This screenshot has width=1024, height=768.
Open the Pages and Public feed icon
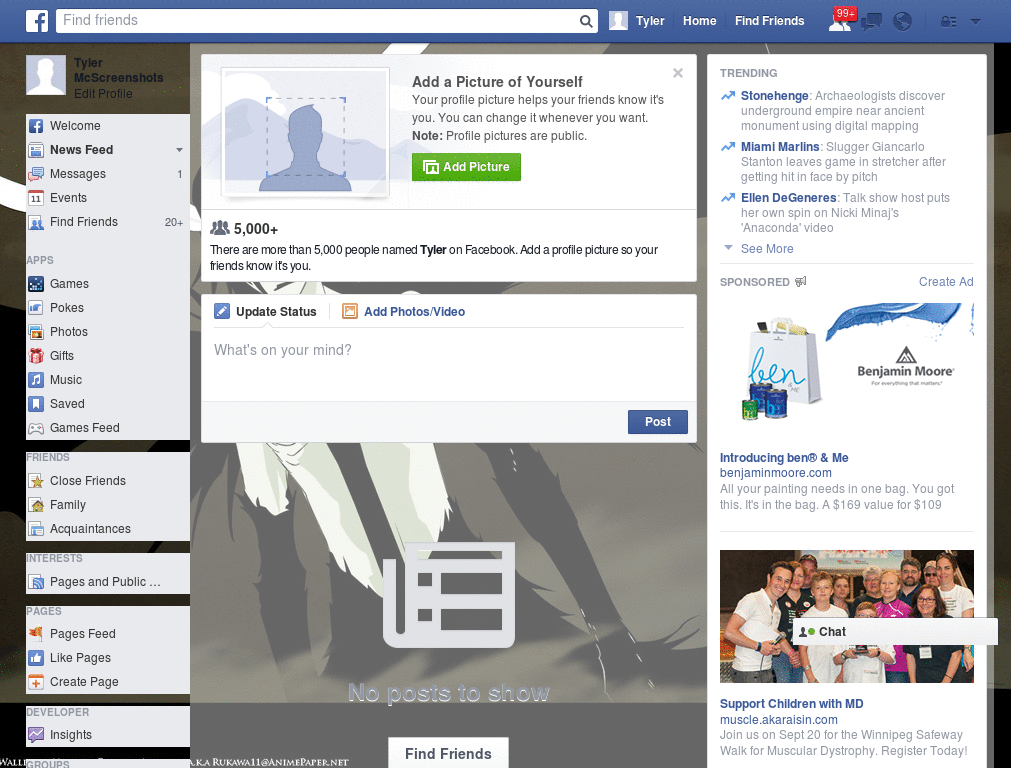(36, 582)
